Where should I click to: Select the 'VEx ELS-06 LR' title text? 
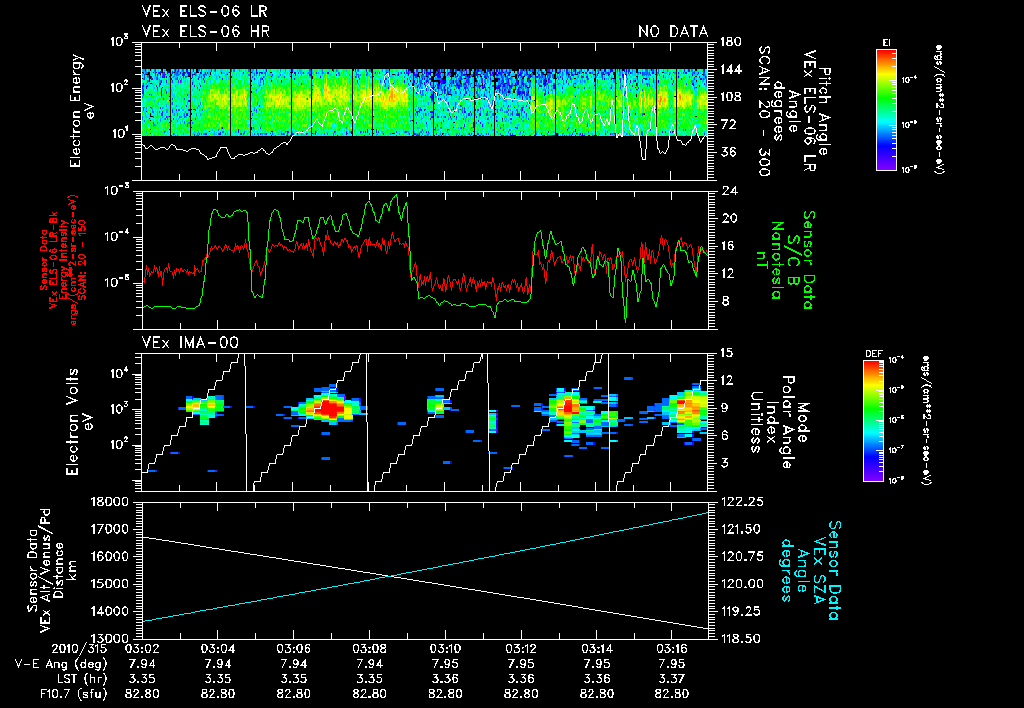pos(204,11)
